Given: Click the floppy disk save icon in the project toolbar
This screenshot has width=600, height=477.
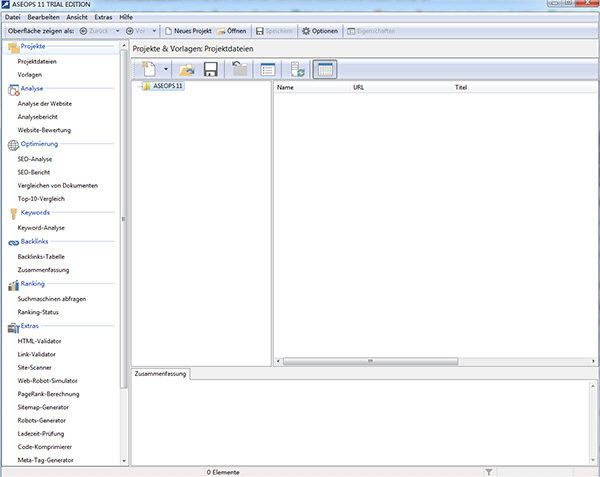Looking at the screenshot, I should pos(210,69).
